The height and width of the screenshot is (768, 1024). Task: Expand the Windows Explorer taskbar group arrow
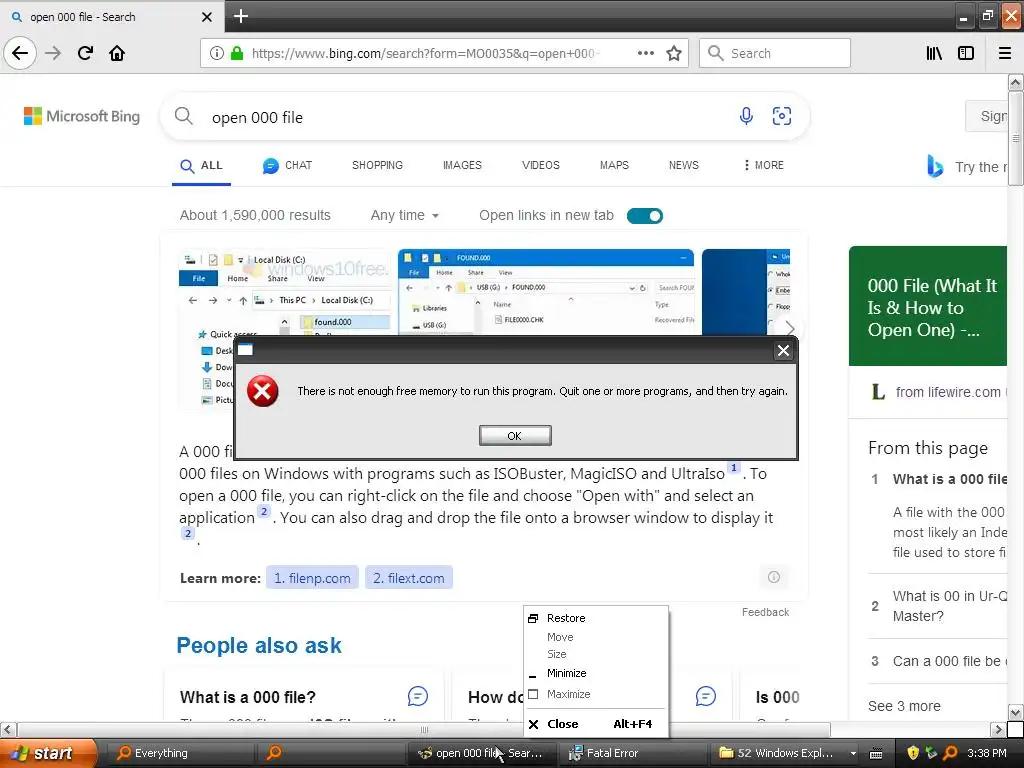(x=853, y=753)
